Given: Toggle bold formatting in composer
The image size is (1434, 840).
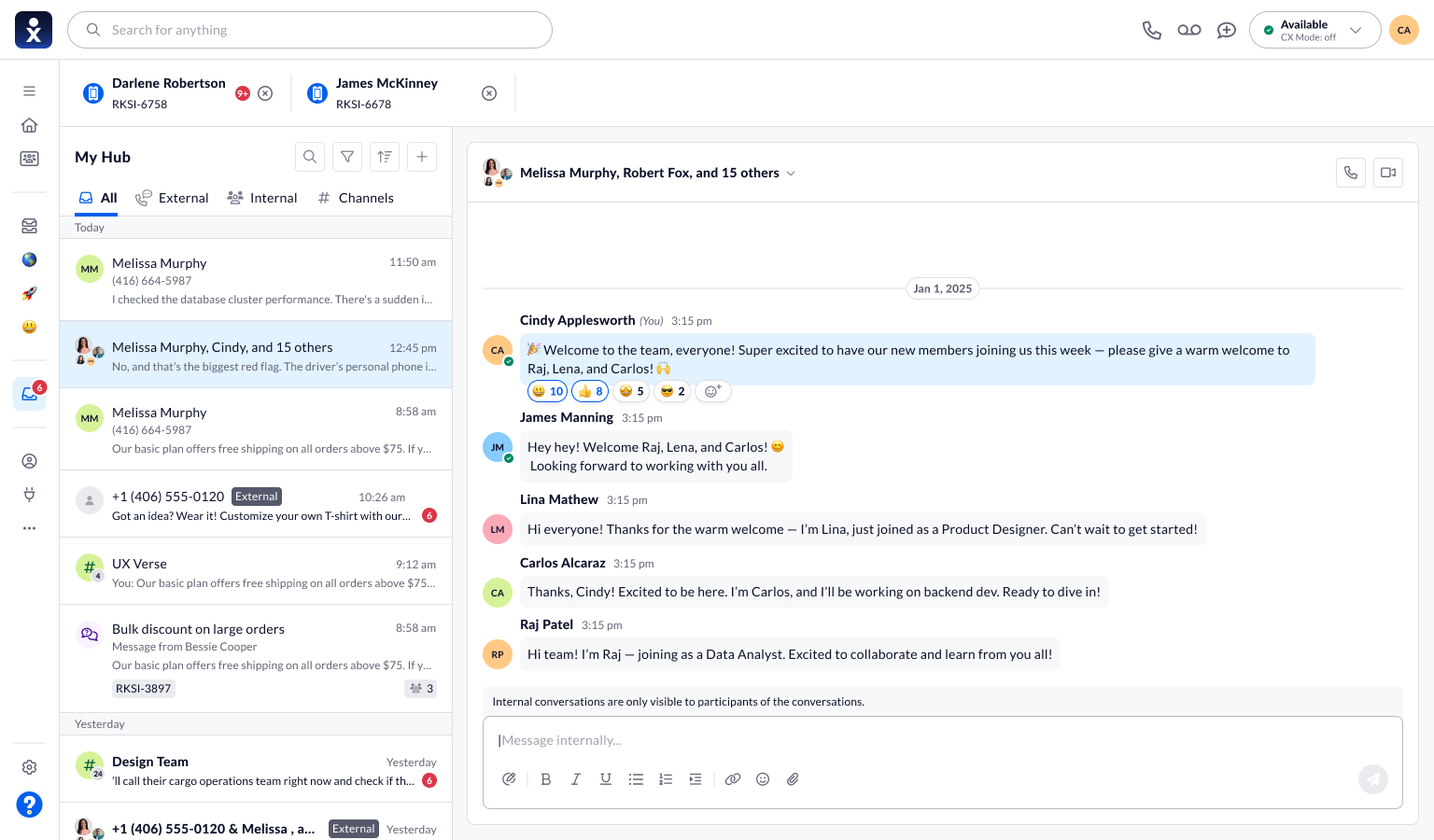Looking at the screenshot, I should tap(546, 779).
